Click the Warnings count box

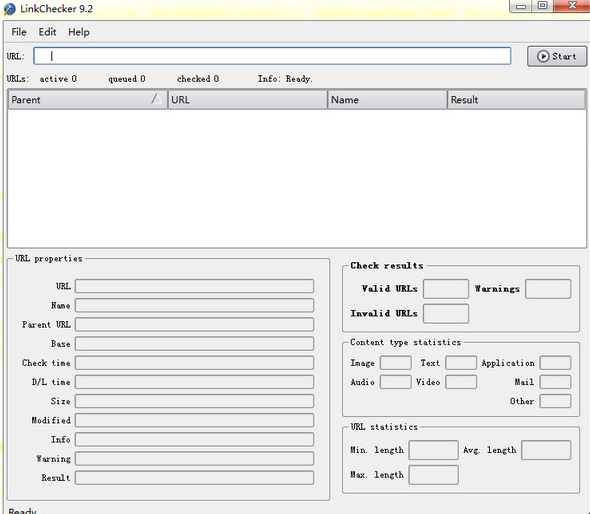[548, 289]
